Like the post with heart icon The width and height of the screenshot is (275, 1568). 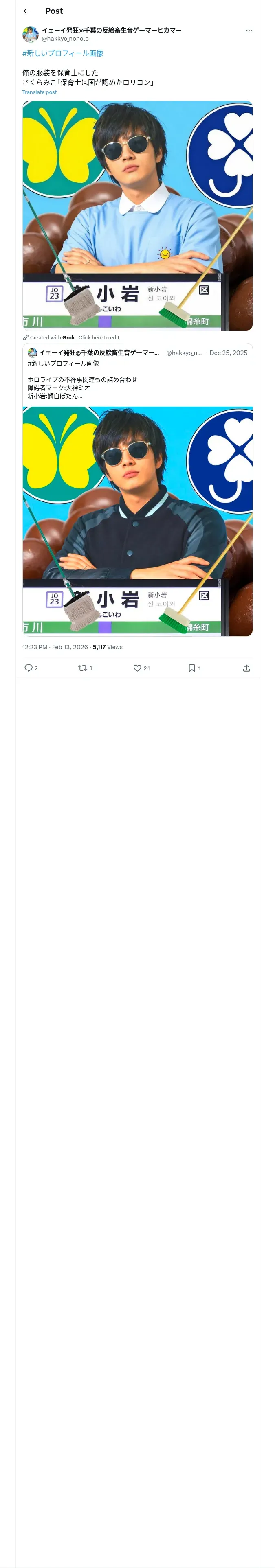click(137, 668)
